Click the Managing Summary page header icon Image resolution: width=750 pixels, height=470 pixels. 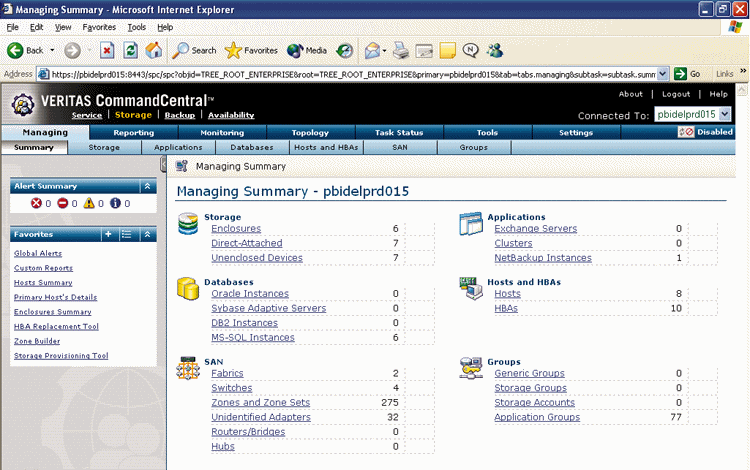coord(182,166)
